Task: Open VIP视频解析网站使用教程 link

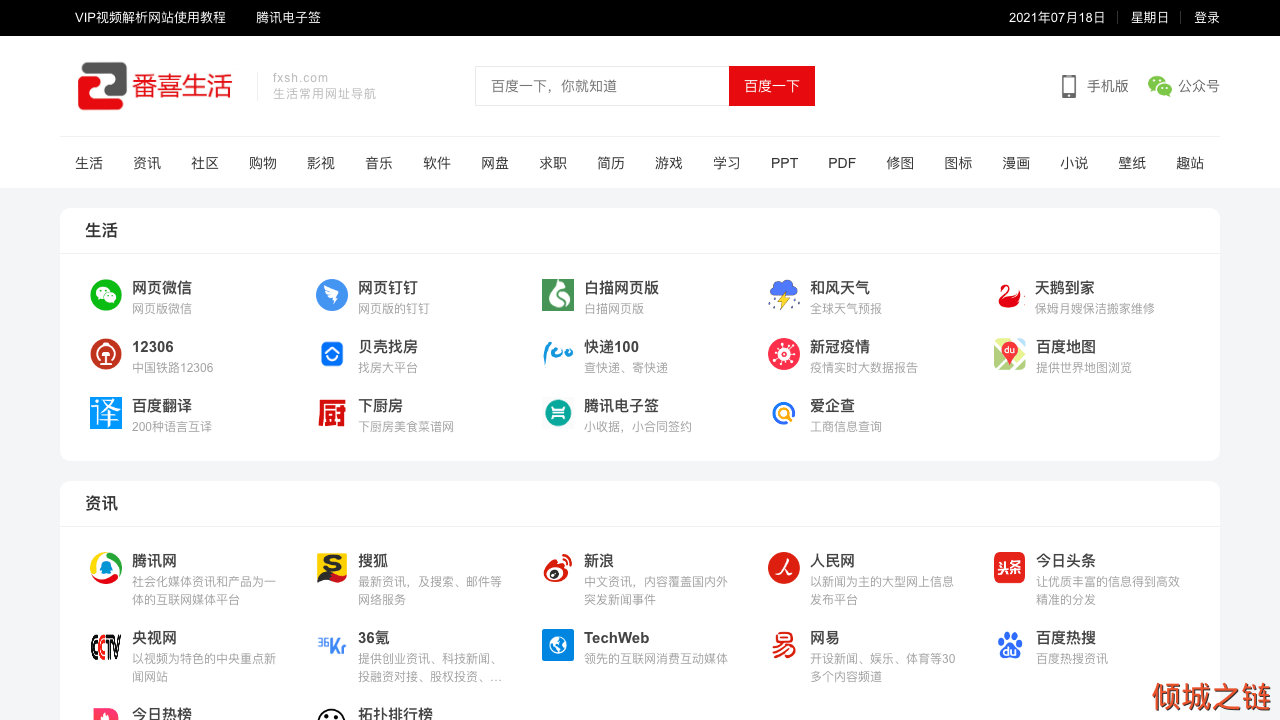Action: click(x=150, y=18)
